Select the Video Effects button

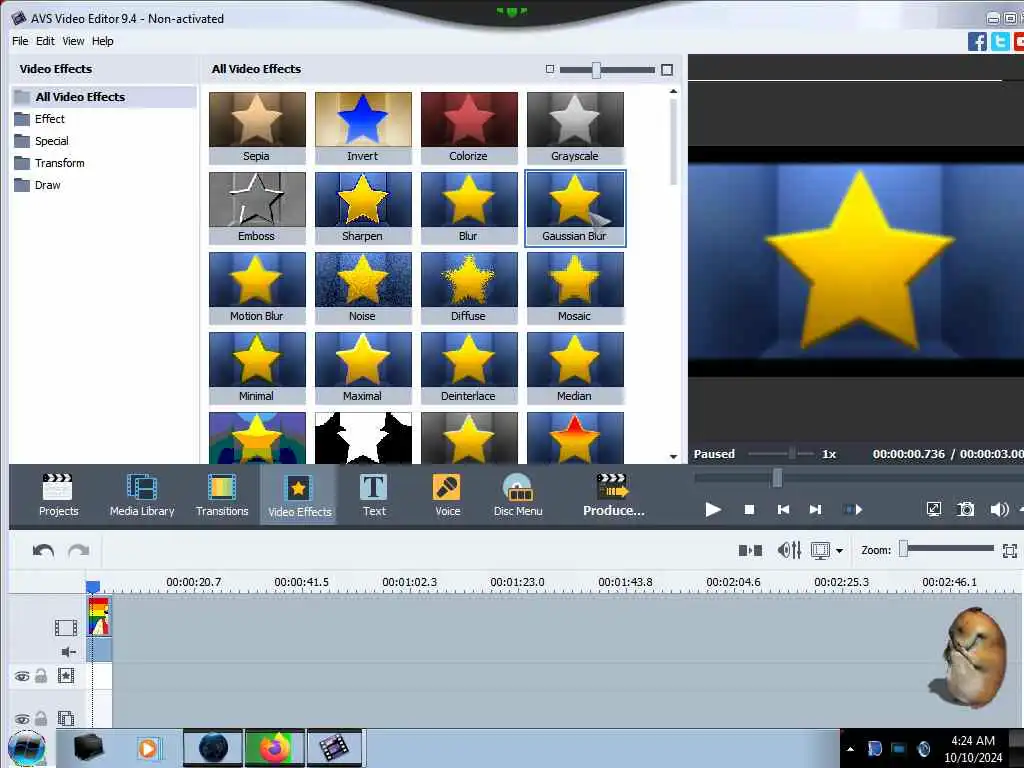(x=299, y=496)
